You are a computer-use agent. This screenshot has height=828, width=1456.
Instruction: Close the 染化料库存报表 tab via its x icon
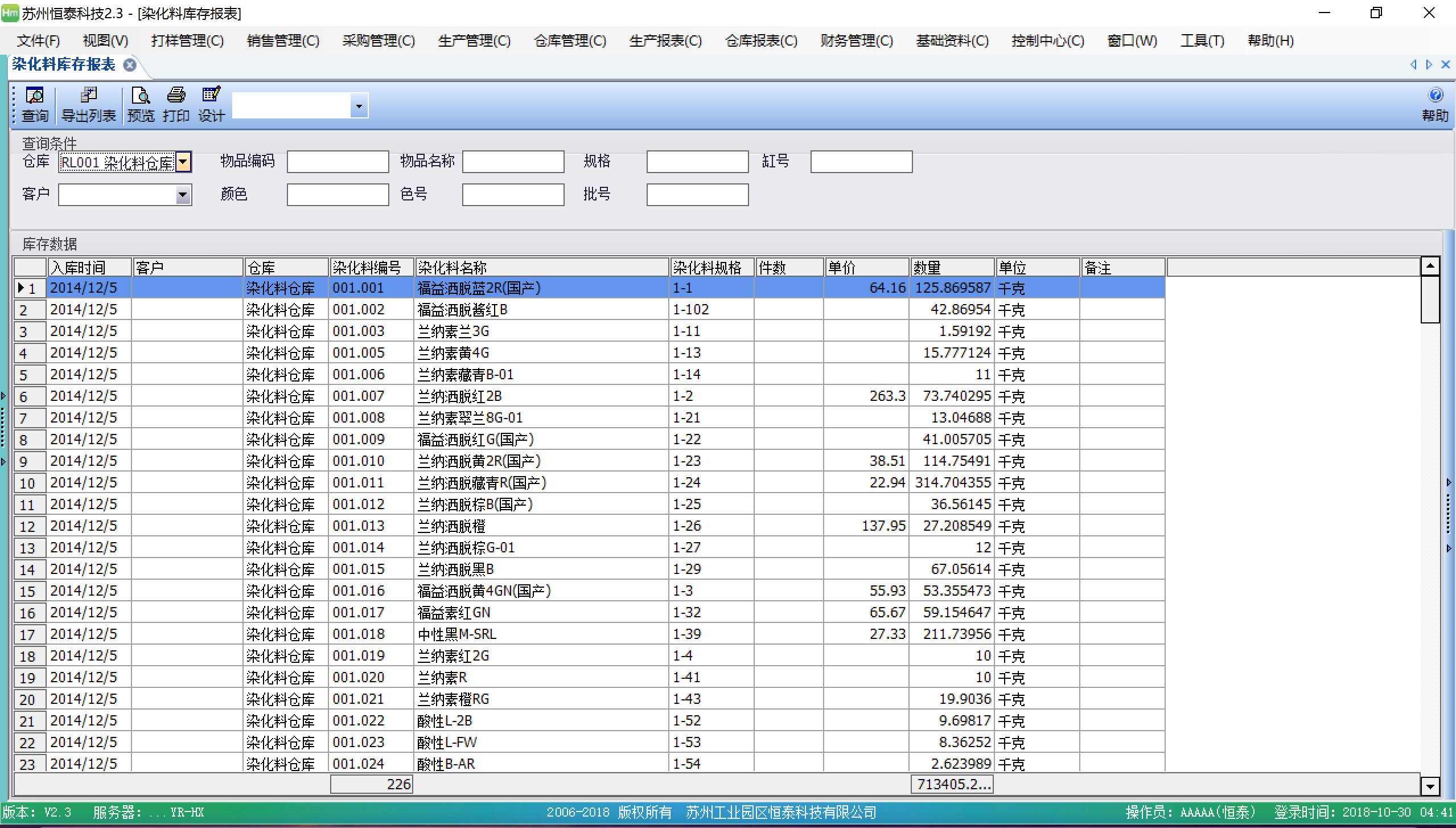(x=130, y=65)
